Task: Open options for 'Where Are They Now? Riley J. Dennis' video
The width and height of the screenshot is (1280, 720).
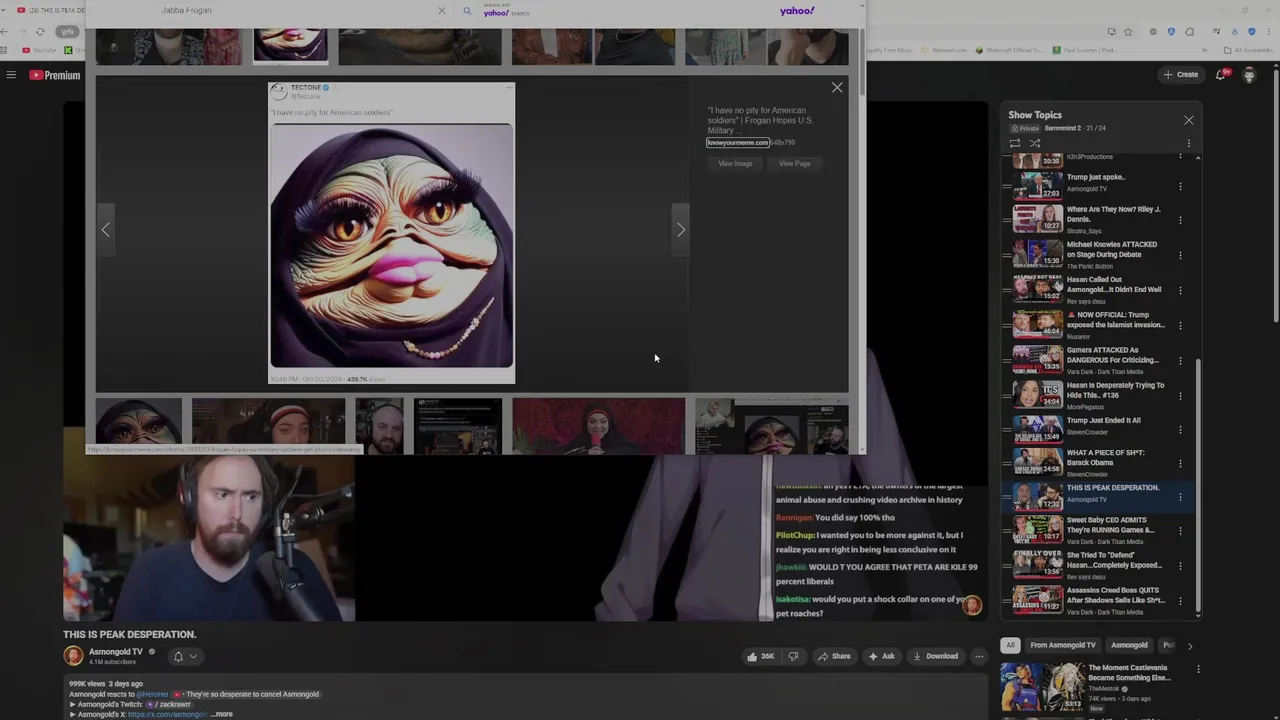Action: pos(1180,219)
